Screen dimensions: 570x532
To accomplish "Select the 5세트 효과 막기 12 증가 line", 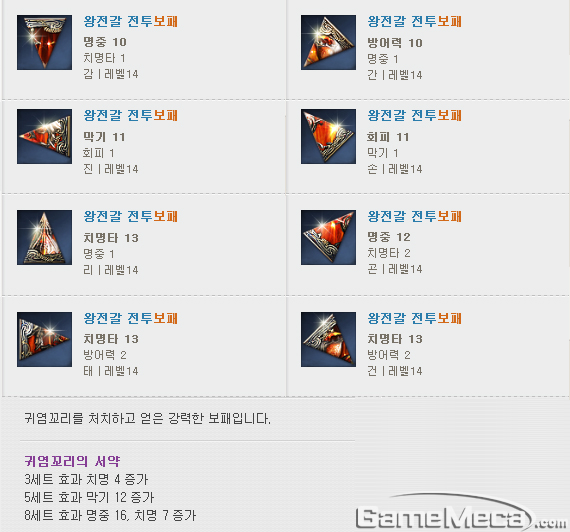I will [89, 497].
